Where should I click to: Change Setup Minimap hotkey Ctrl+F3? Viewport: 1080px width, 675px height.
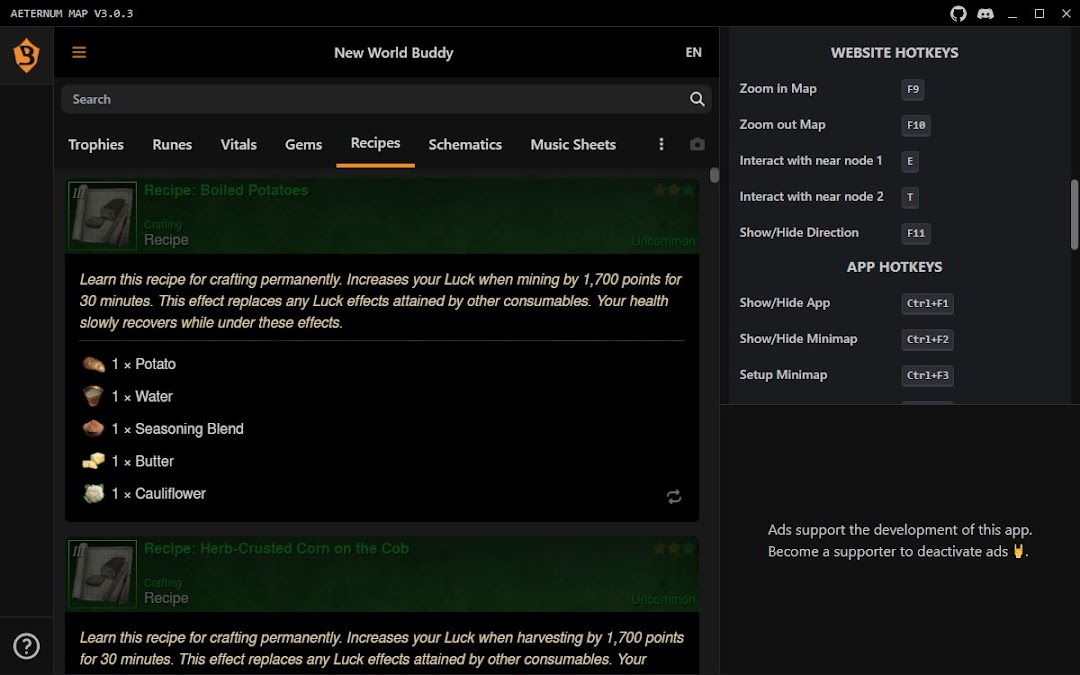928,375
